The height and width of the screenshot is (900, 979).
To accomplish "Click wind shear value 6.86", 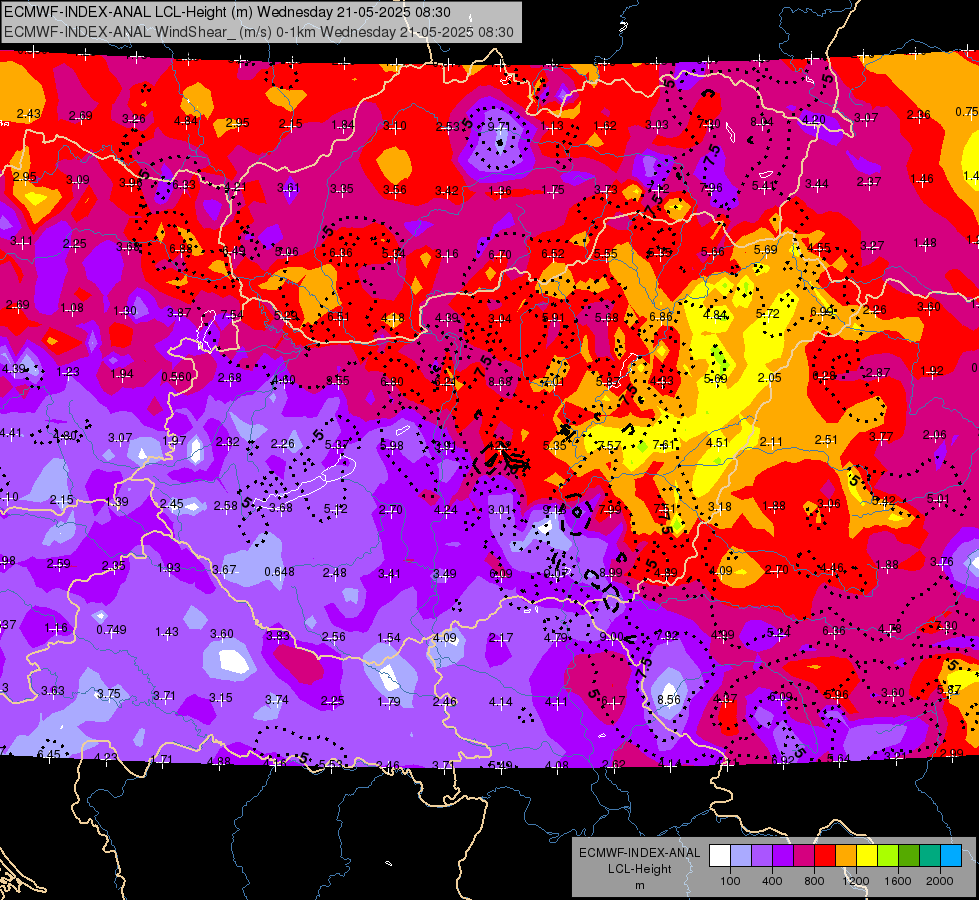I will 661,317.
